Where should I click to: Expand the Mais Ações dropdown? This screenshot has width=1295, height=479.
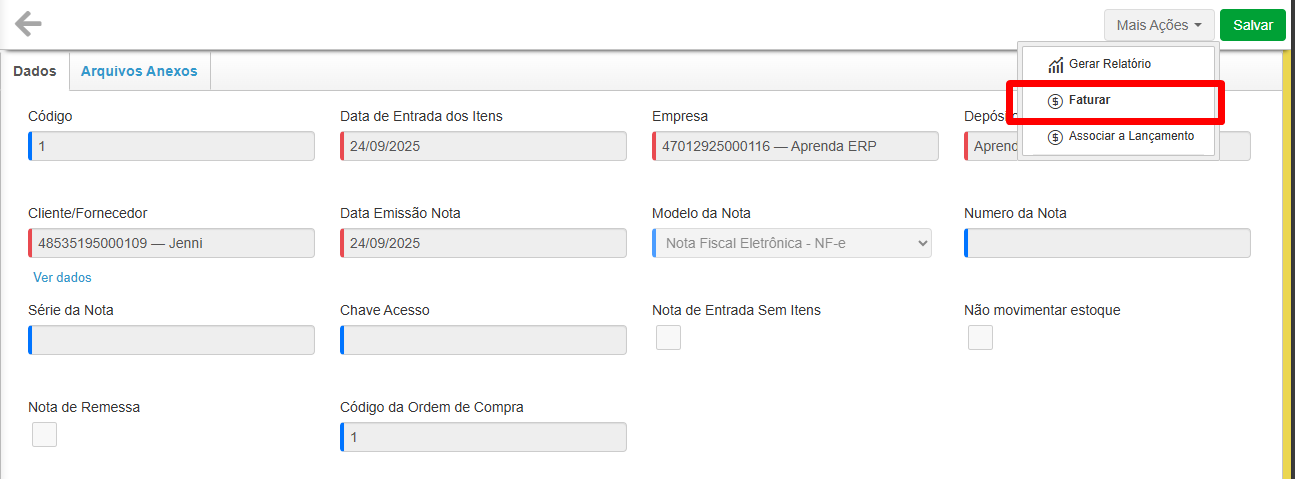pyautogui.click(x=1159, y=25)
